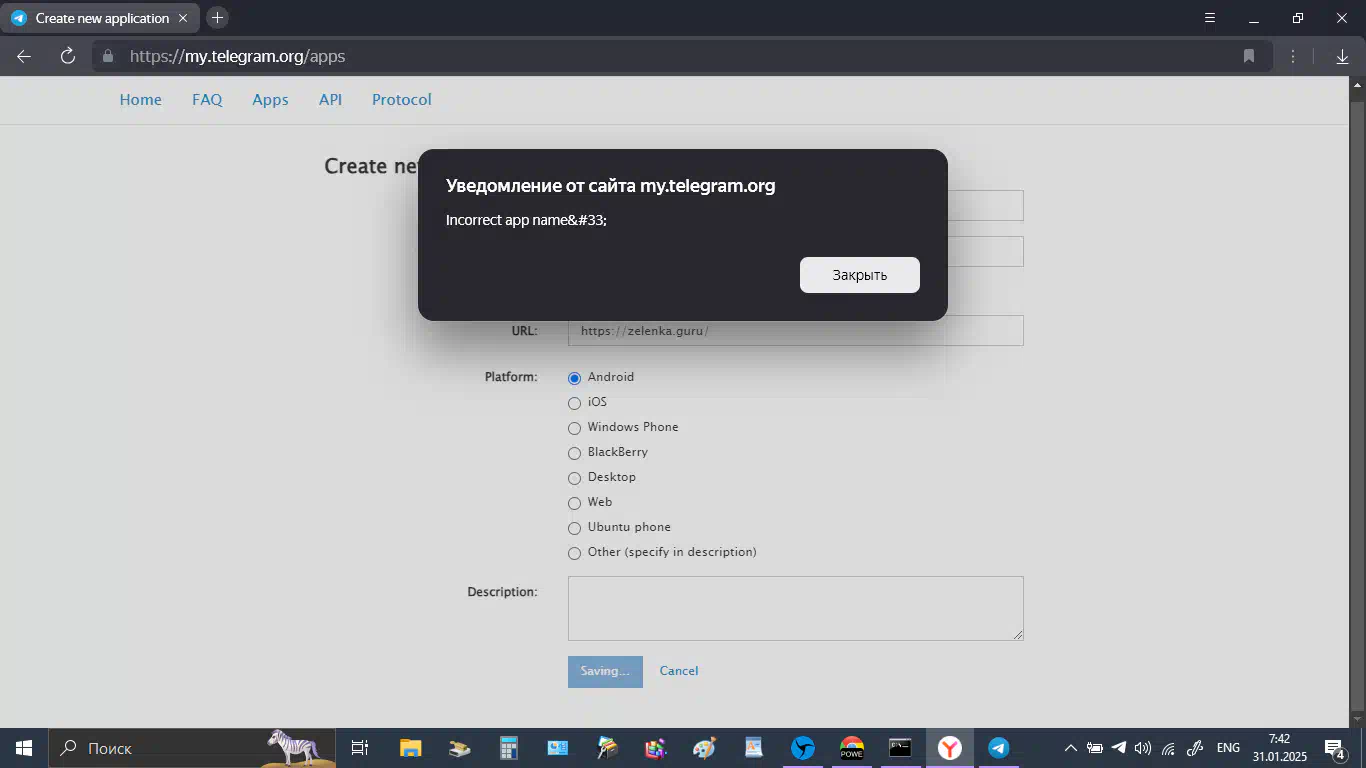Viewport: 1366px width, 768px height.
Task: Open the Wi-Fi network tray icon
Action: 1168,748
